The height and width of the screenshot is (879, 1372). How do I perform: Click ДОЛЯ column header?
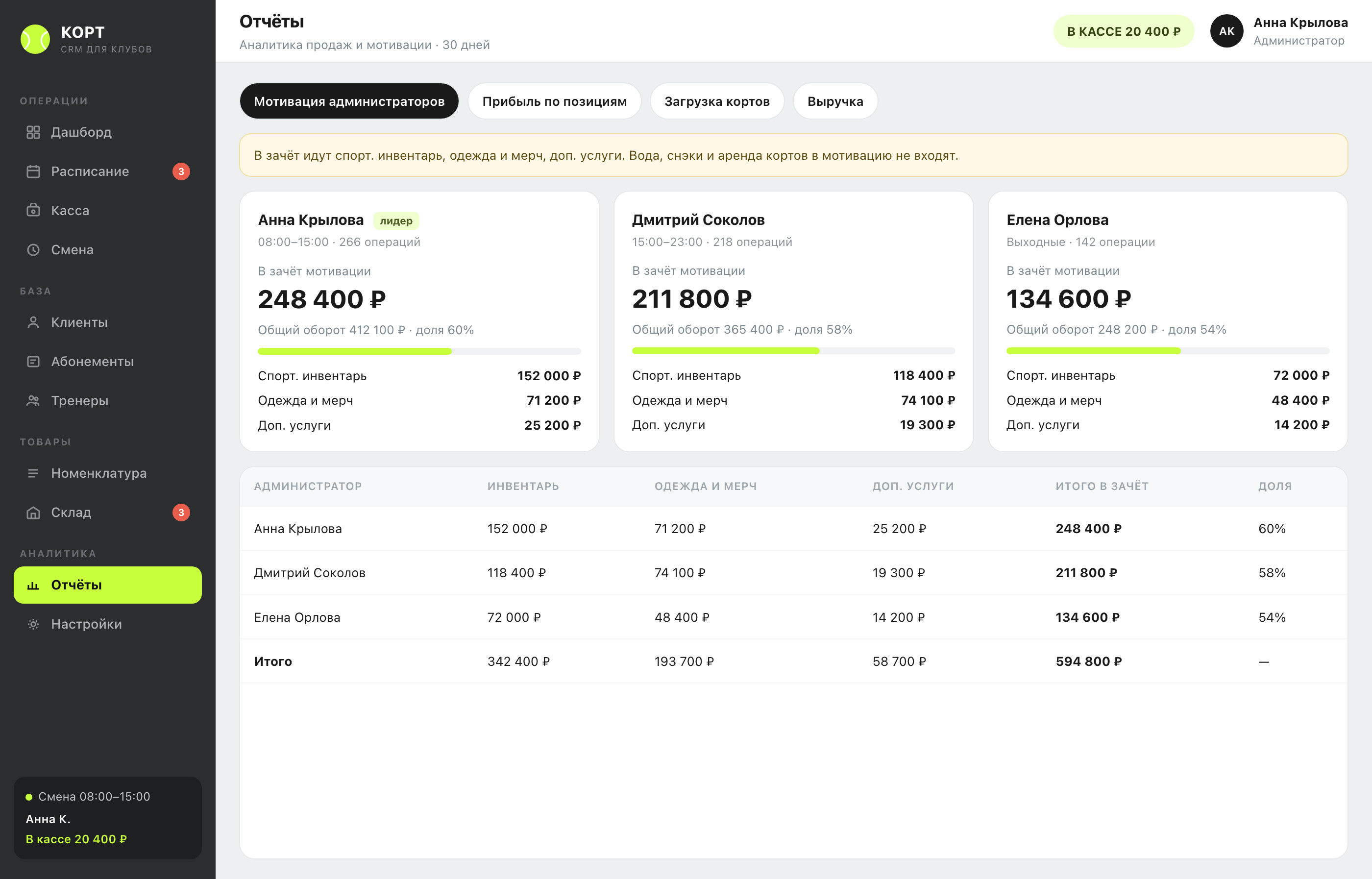[1275, 487]
